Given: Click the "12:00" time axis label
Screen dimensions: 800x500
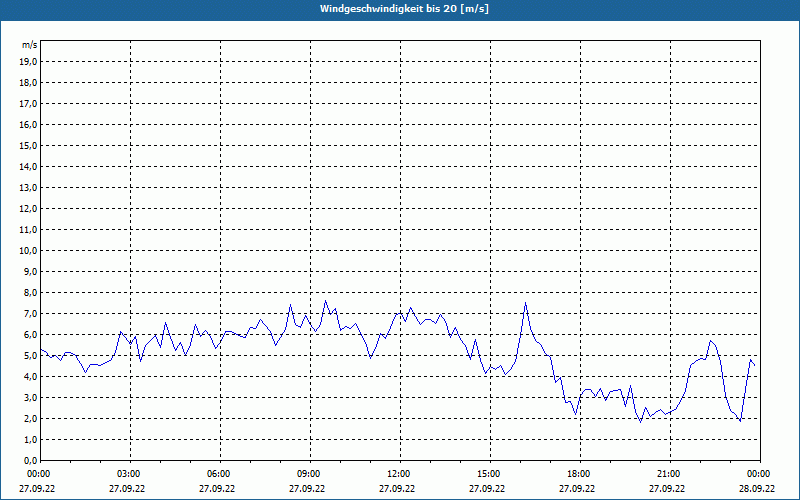Looking at the screenshot, I should pos(398,474).
